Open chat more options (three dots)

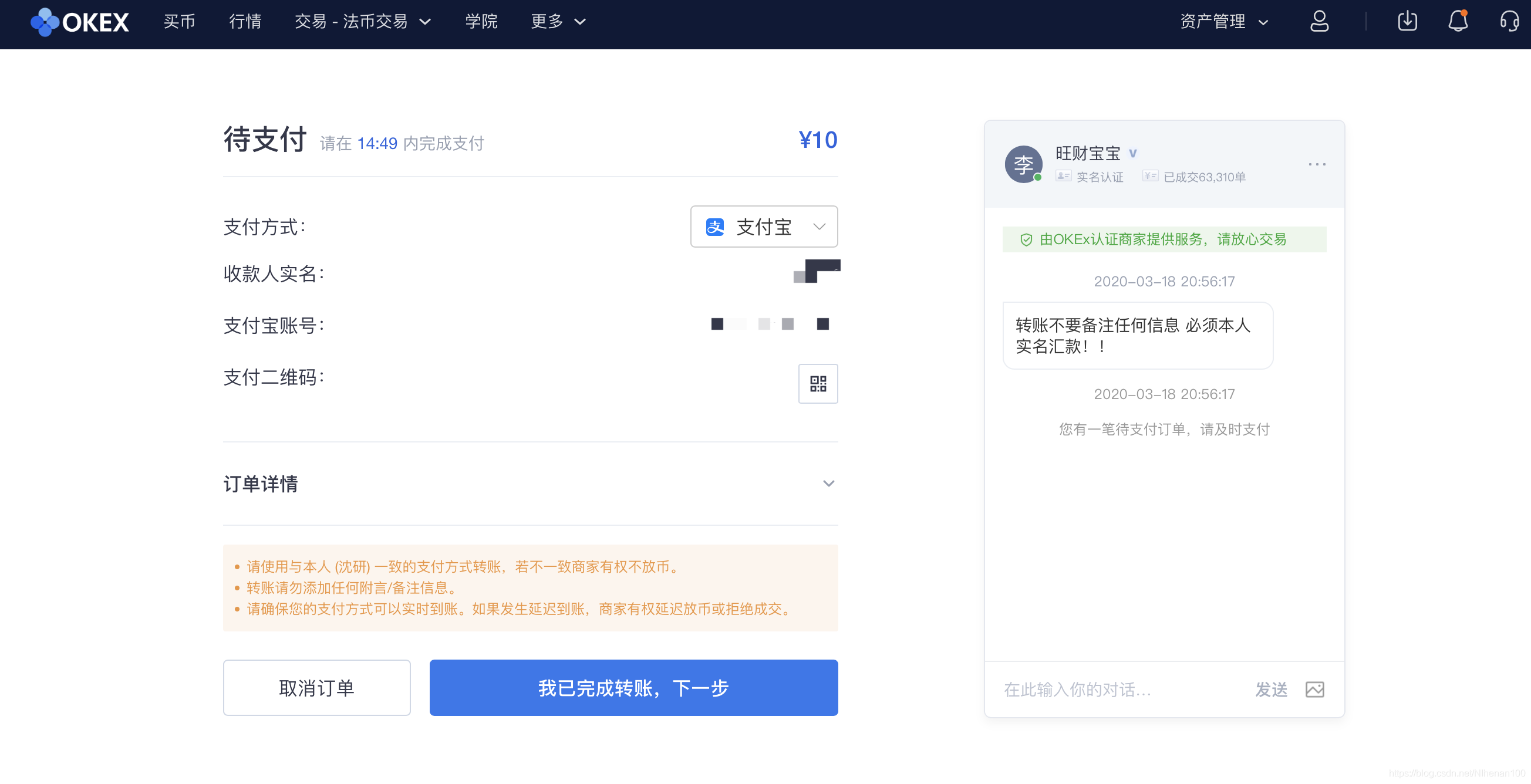pyautogui.click(x=1317, y=164)
